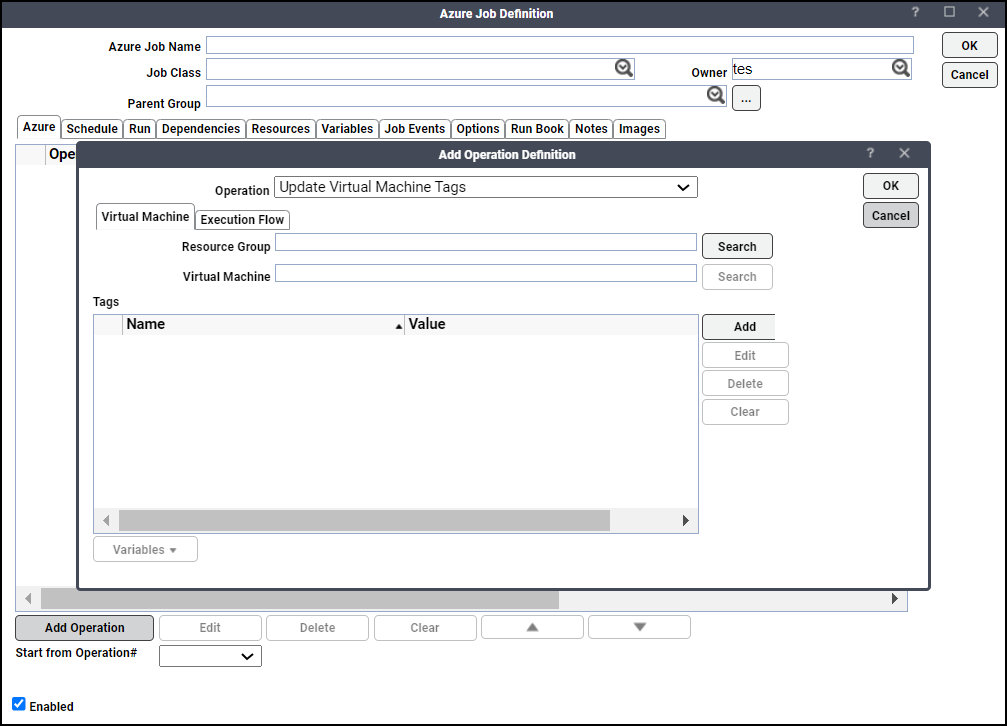Click Clear button below operations list

click(x=425, y=628)
